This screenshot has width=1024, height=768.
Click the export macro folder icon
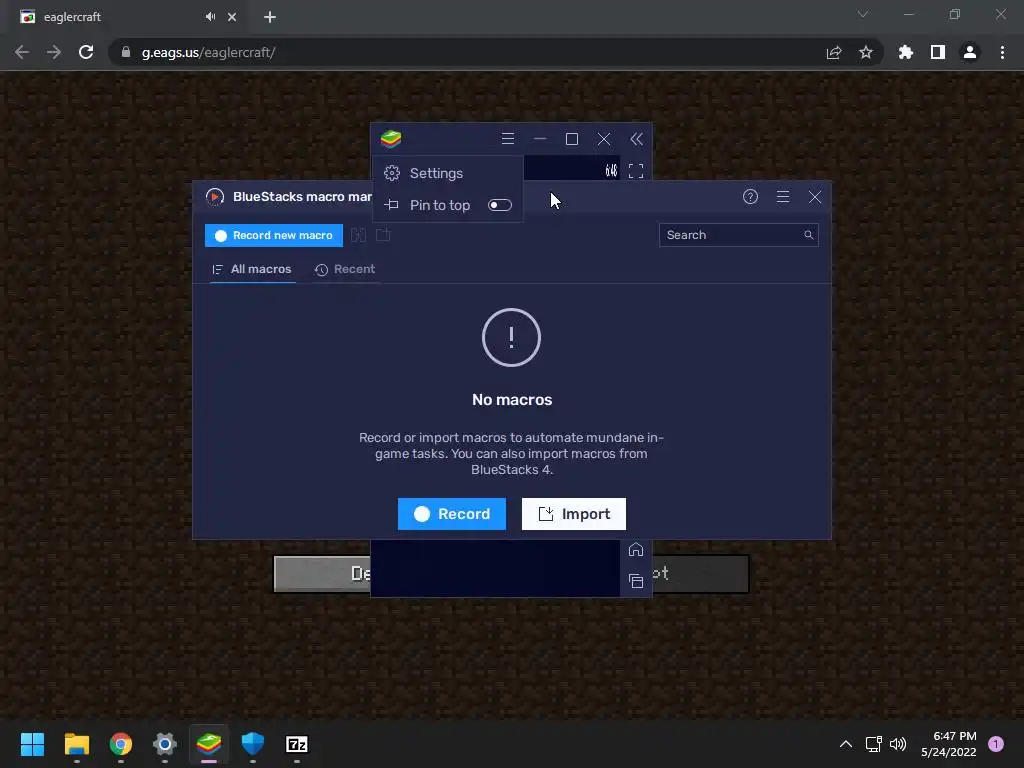383,234
